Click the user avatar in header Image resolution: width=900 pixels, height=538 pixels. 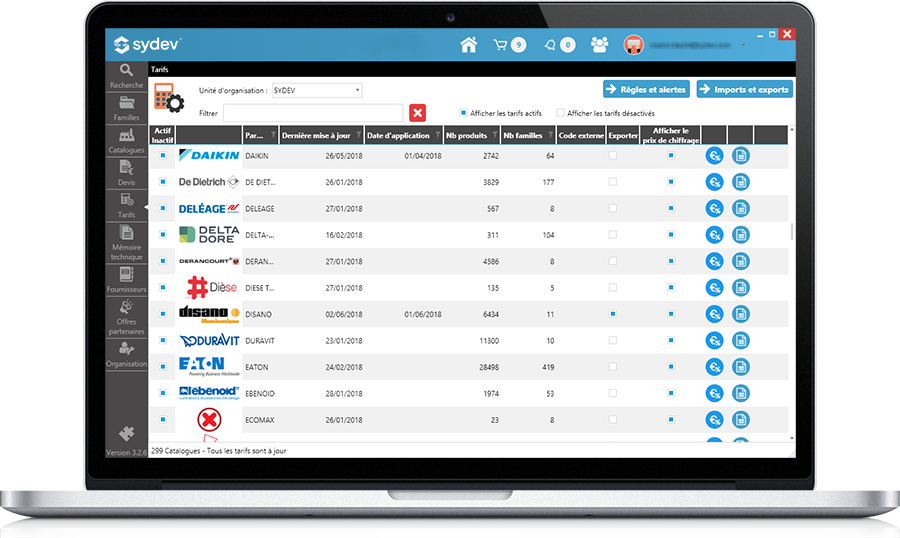[633, 45]
